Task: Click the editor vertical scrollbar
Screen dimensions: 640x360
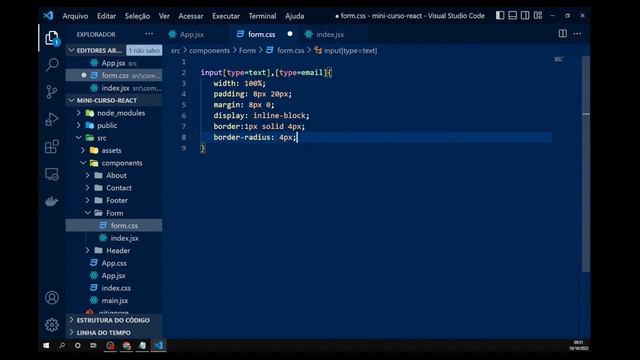Action: (586, 163)
